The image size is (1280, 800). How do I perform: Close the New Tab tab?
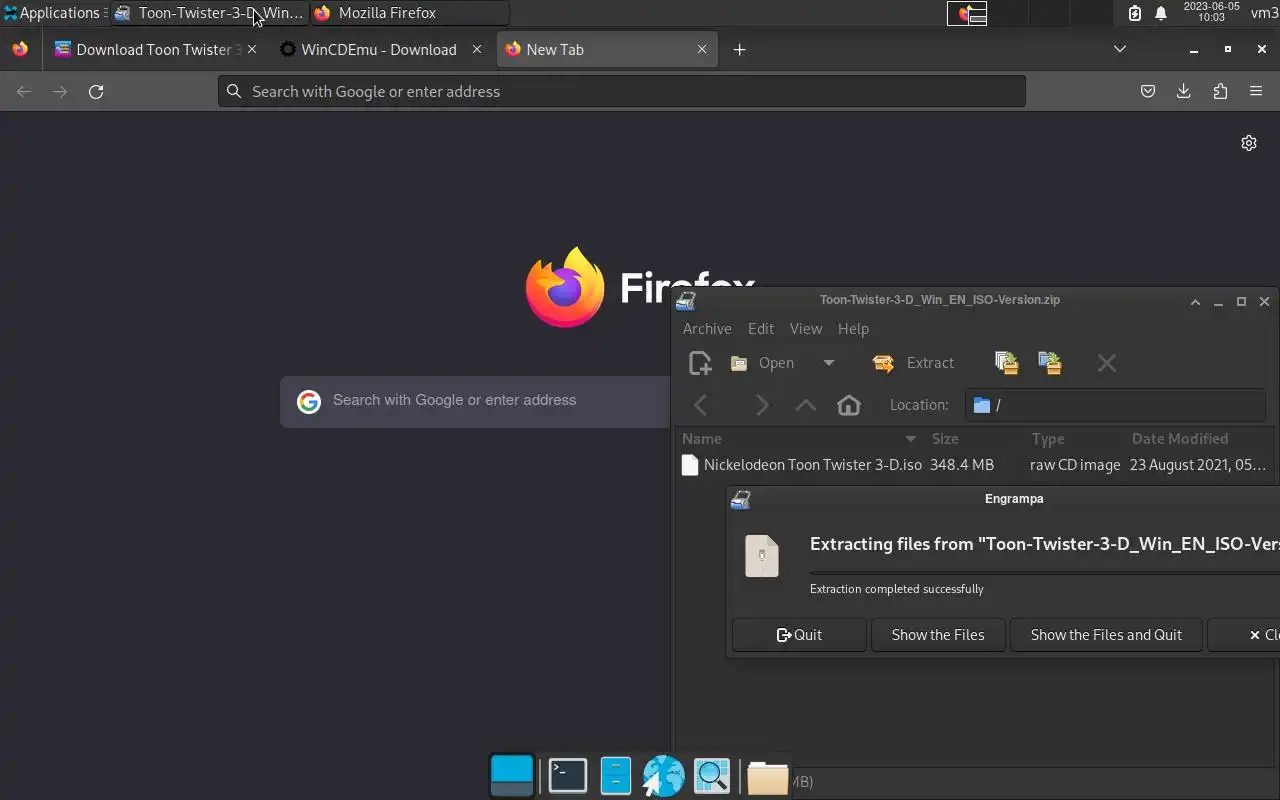tap(702, 49)
